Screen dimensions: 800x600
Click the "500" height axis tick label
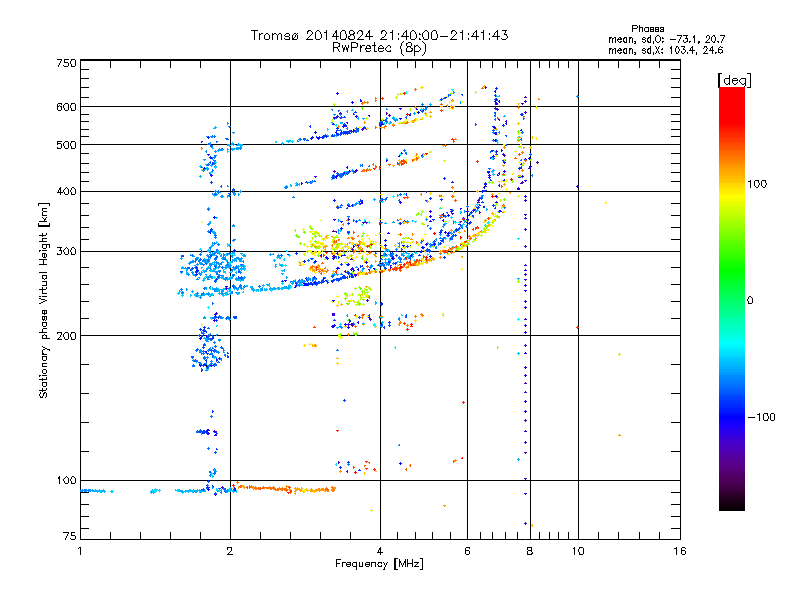click(66, 145)
